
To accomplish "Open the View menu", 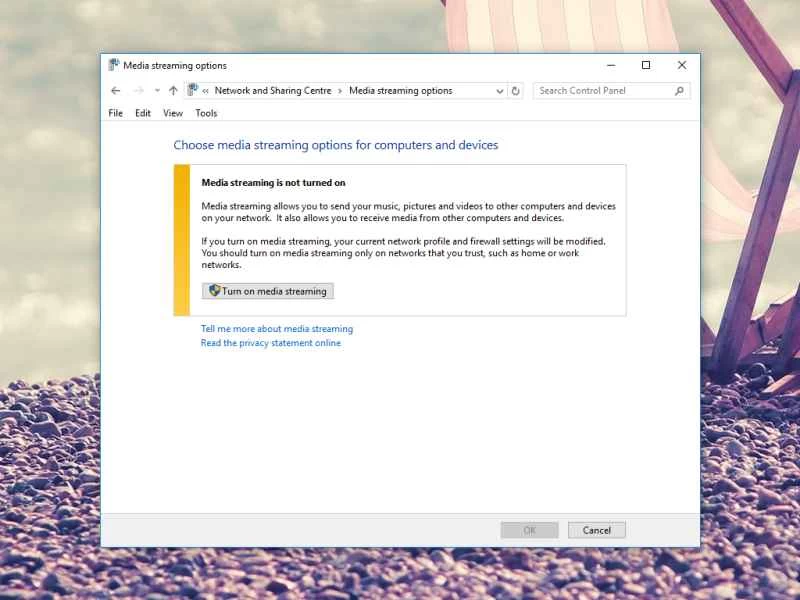I will [x=172, y=113].
